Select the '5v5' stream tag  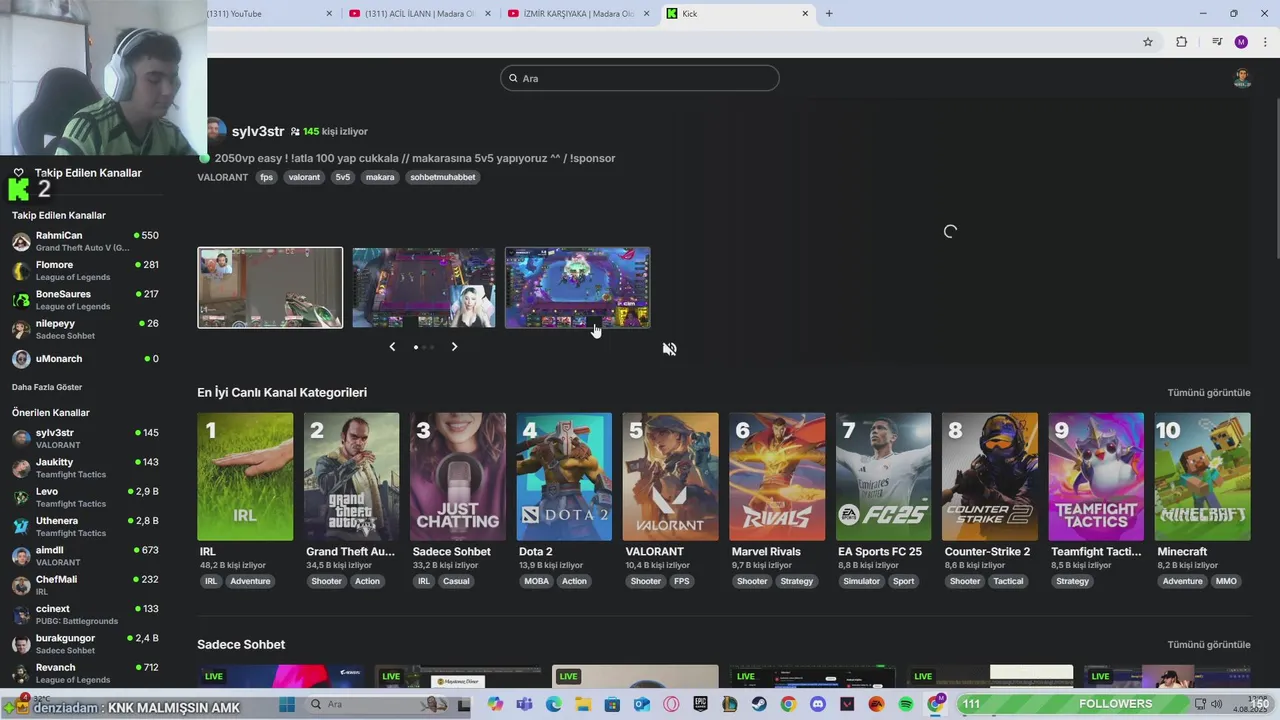pyautogui.click(x=343, y=177)
